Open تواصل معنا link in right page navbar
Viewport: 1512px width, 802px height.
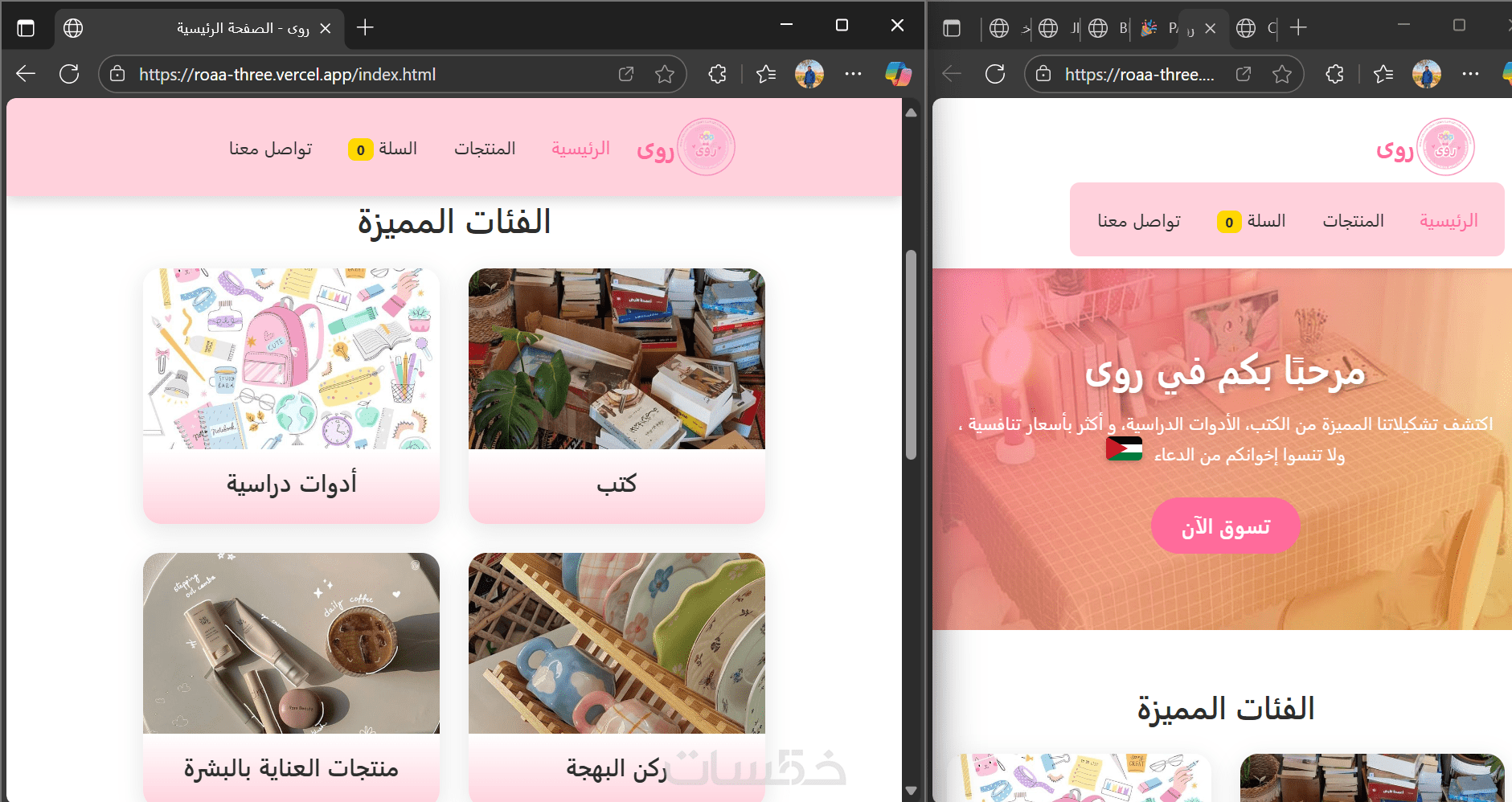[1139, 221]
